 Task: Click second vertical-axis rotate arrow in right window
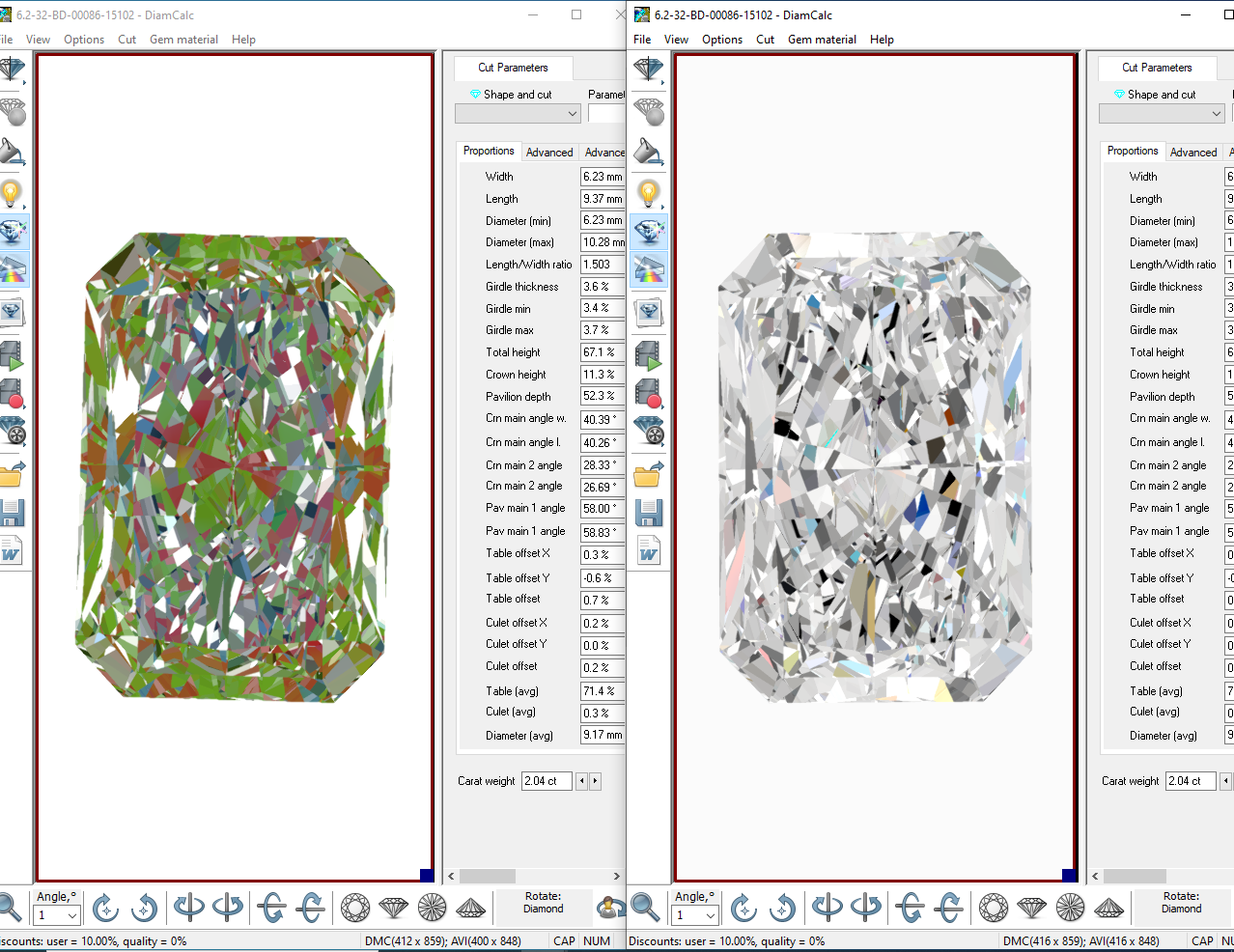(865, 908)
